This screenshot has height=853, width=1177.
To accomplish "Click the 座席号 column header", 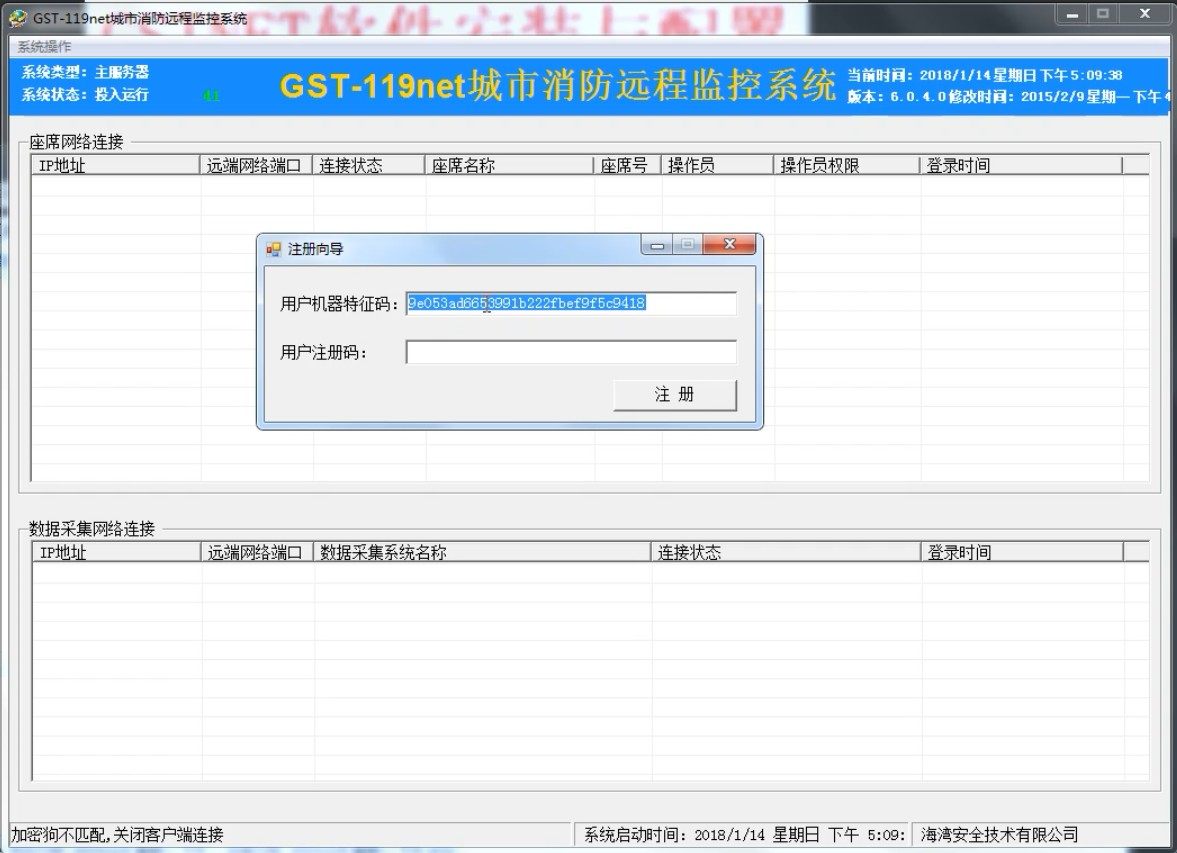I will click(x=628, y=166).
